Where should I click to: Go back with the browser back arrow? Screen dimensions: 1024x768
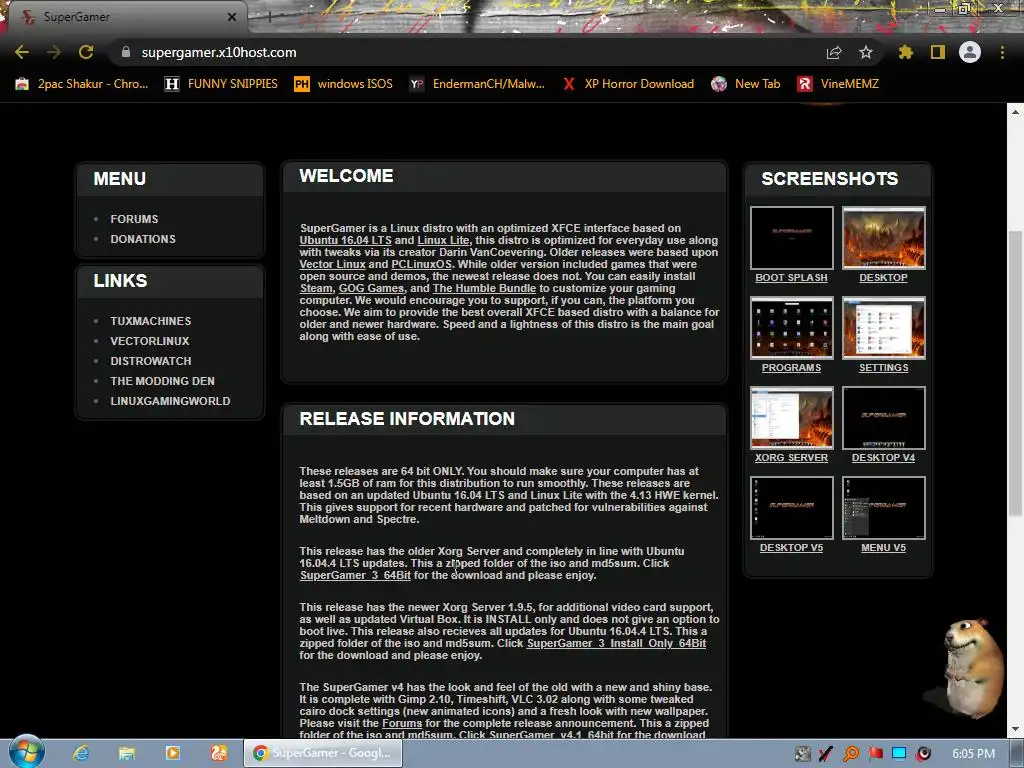(x=22, y=52)
